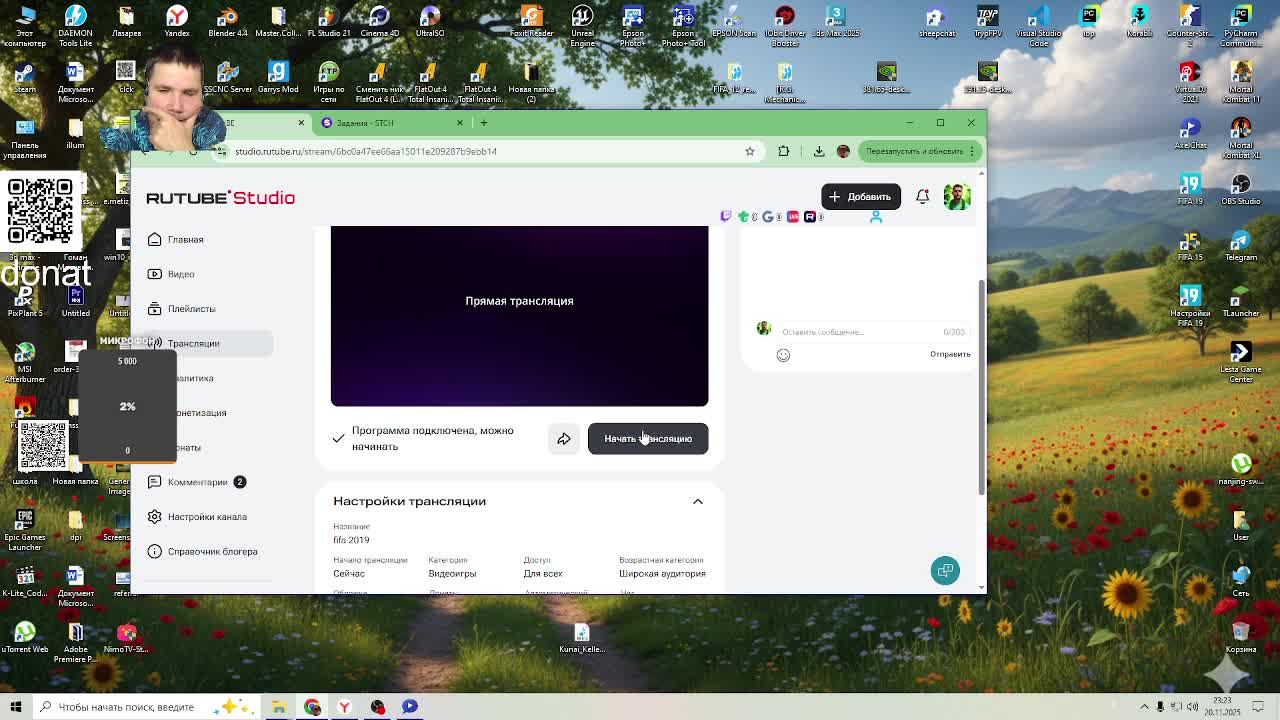
Task: Select Garrys Mod desktop icon
Action: tap(278, 78)
